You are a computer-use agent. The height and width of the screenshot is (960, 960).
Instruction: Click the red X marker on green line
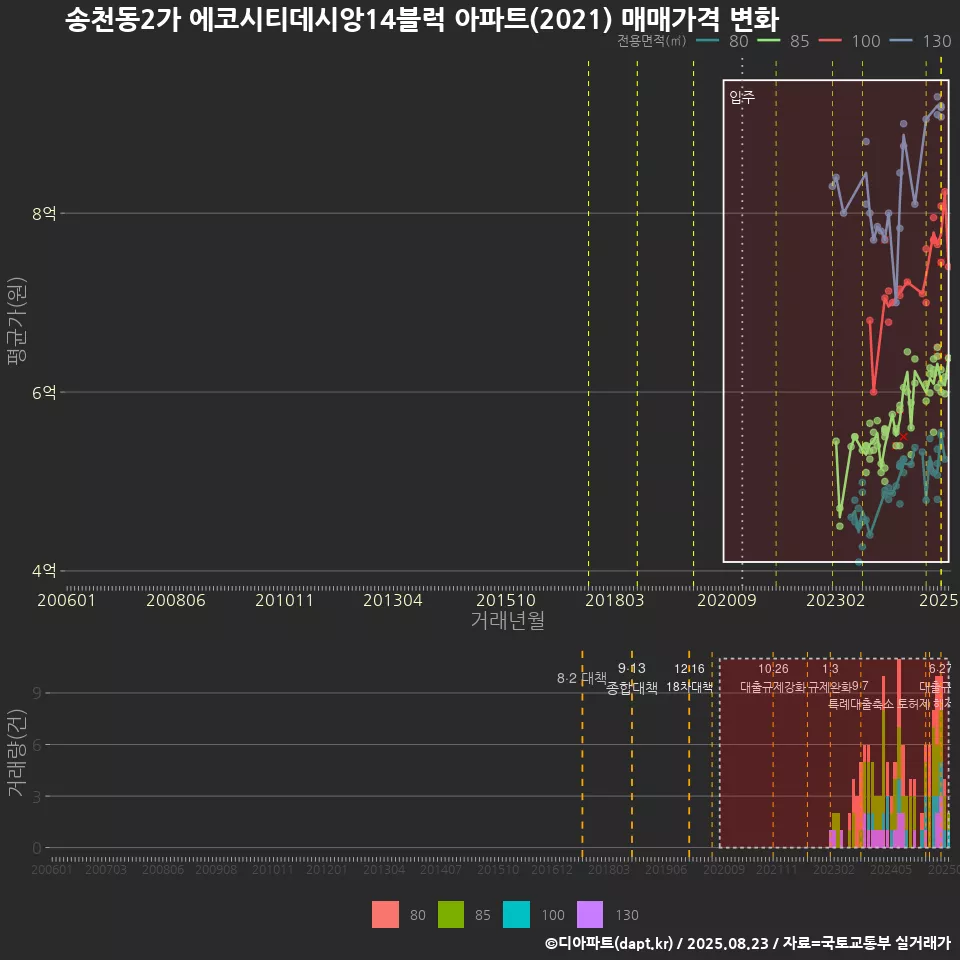click(x=903, y=437)
